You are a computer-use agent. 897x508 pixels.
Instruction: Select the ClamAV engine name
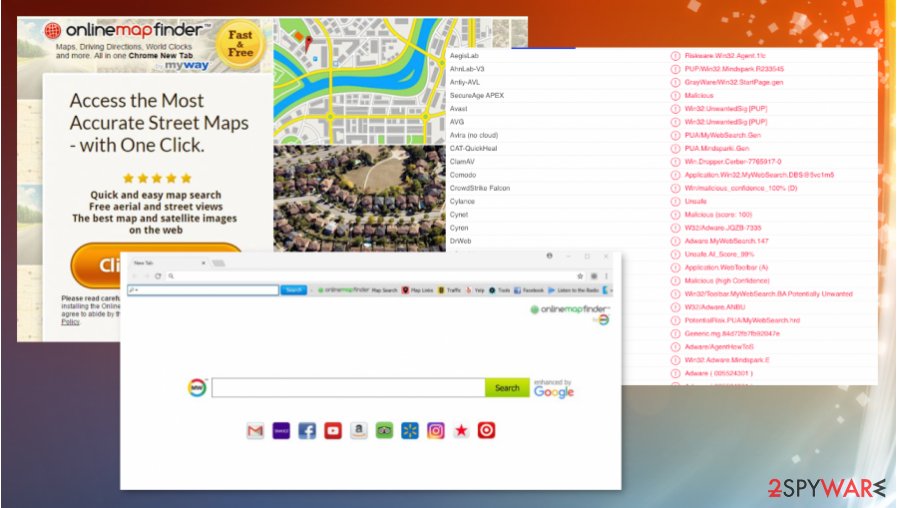462,161
